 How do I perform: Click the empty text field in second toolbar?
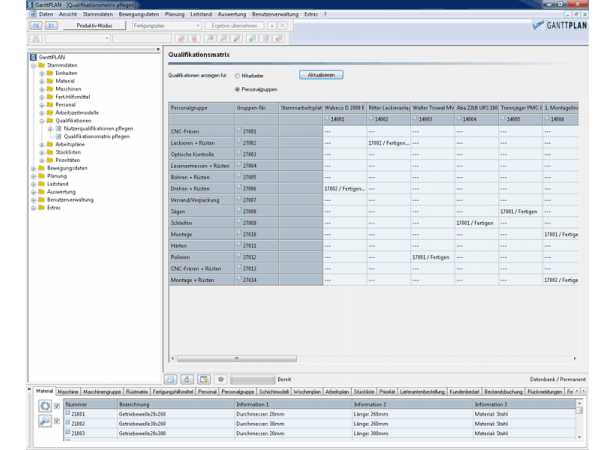(x=142, y=38)
